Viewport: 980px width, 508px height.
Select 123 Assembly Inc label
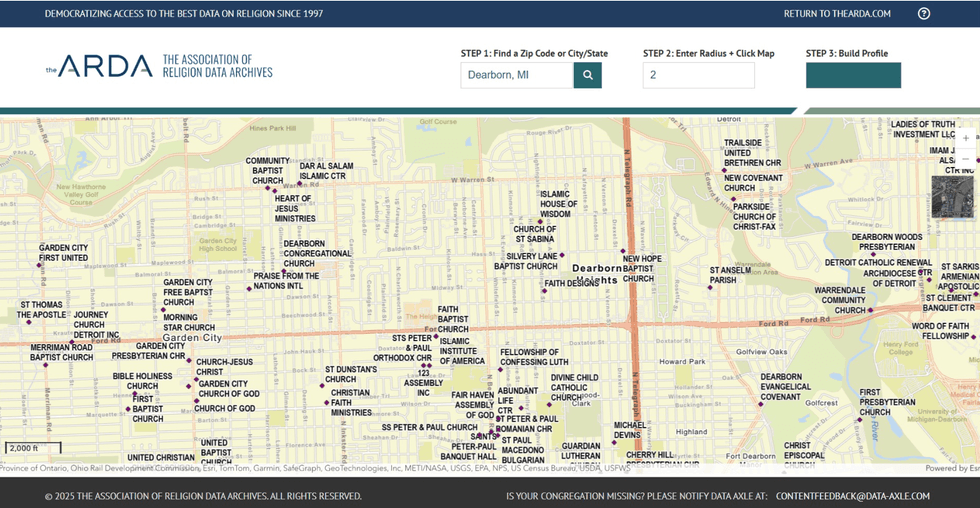(x=423, y=383)
